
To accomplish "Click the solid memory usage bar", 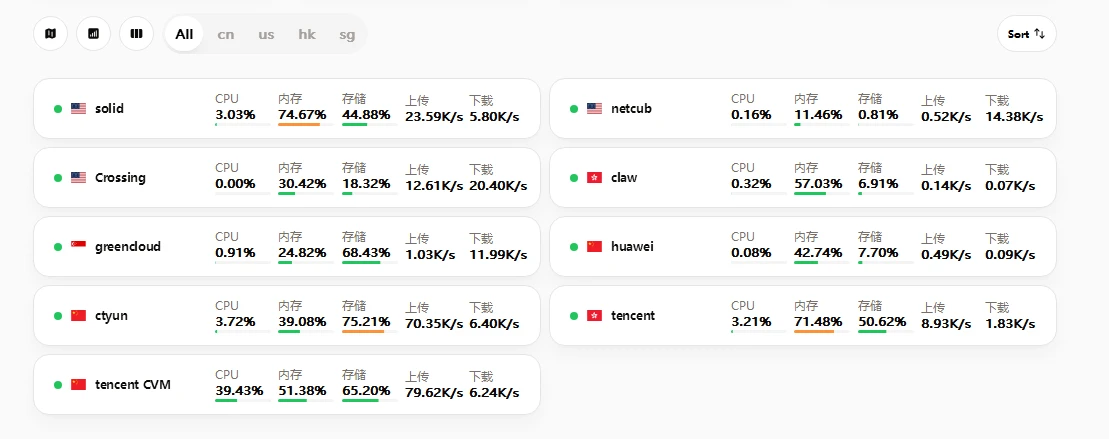I will (300, 124).
